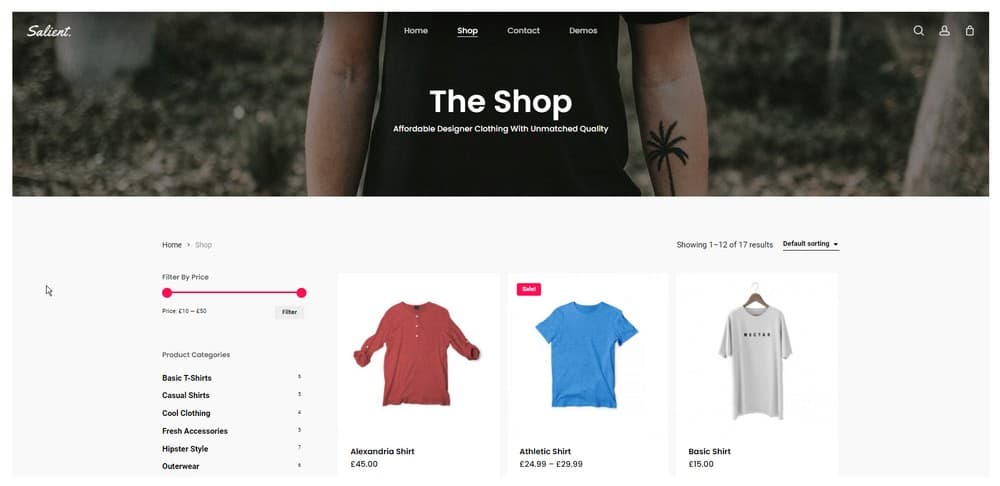Open the user account icon
This screenshot has height=486, width=1000.
[x=945, y=31]
